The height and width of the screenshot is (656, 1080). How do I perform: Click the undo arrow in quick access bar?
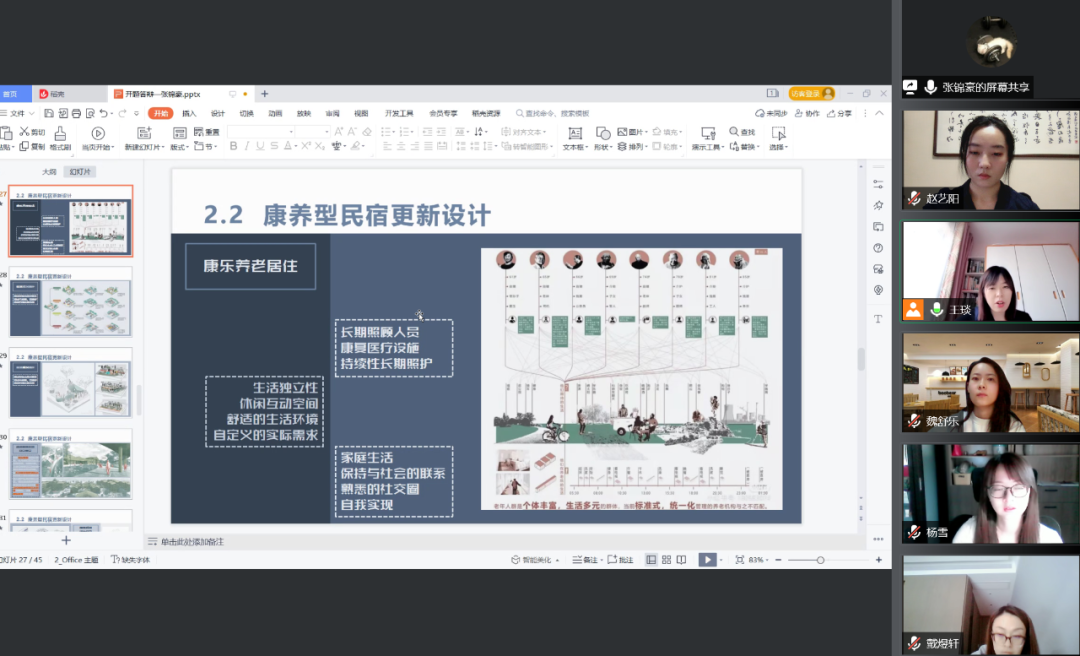tap(104, 114)
